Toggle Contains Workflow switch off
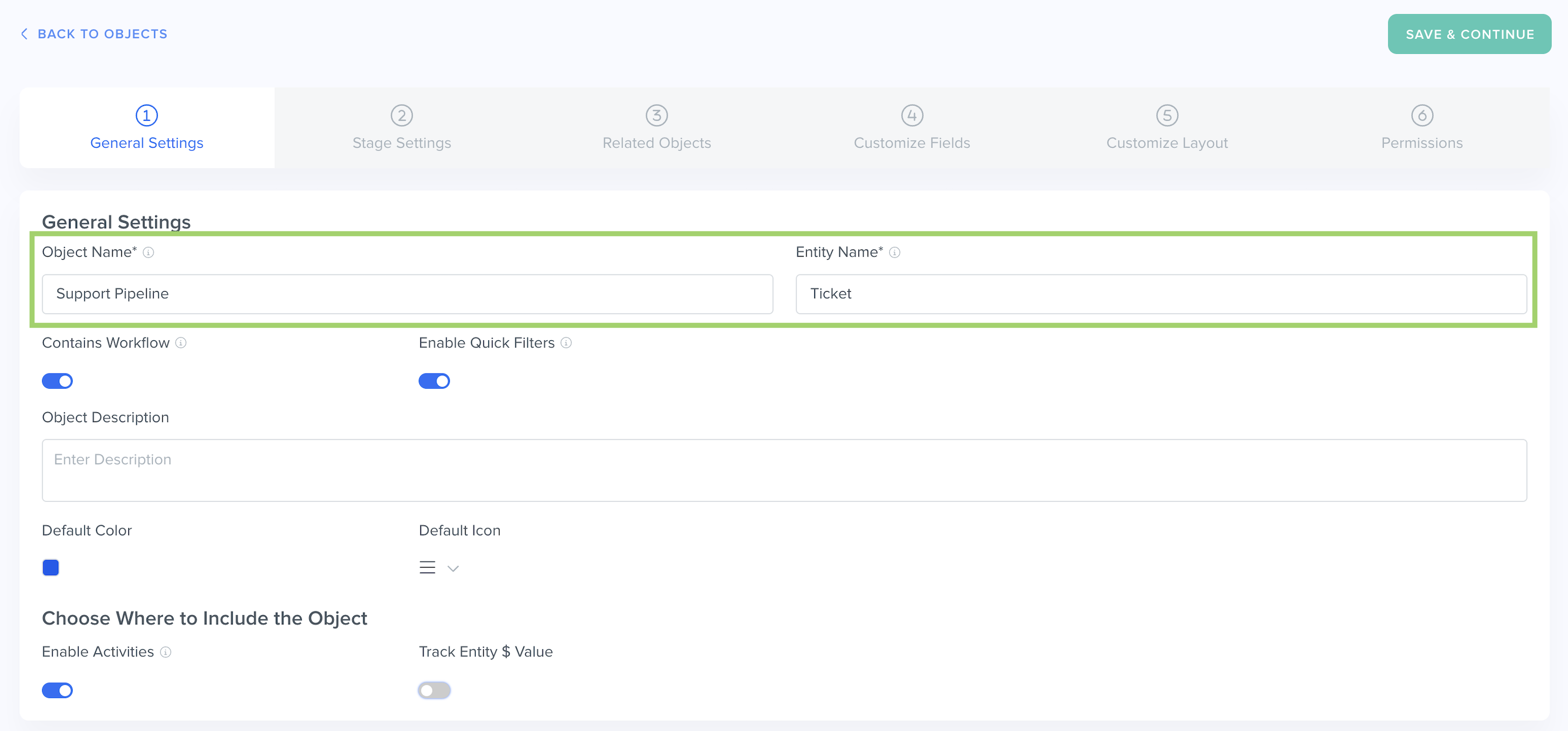Image resolution: width=1568 pixels, height=731 pixels. pos(57,381)
